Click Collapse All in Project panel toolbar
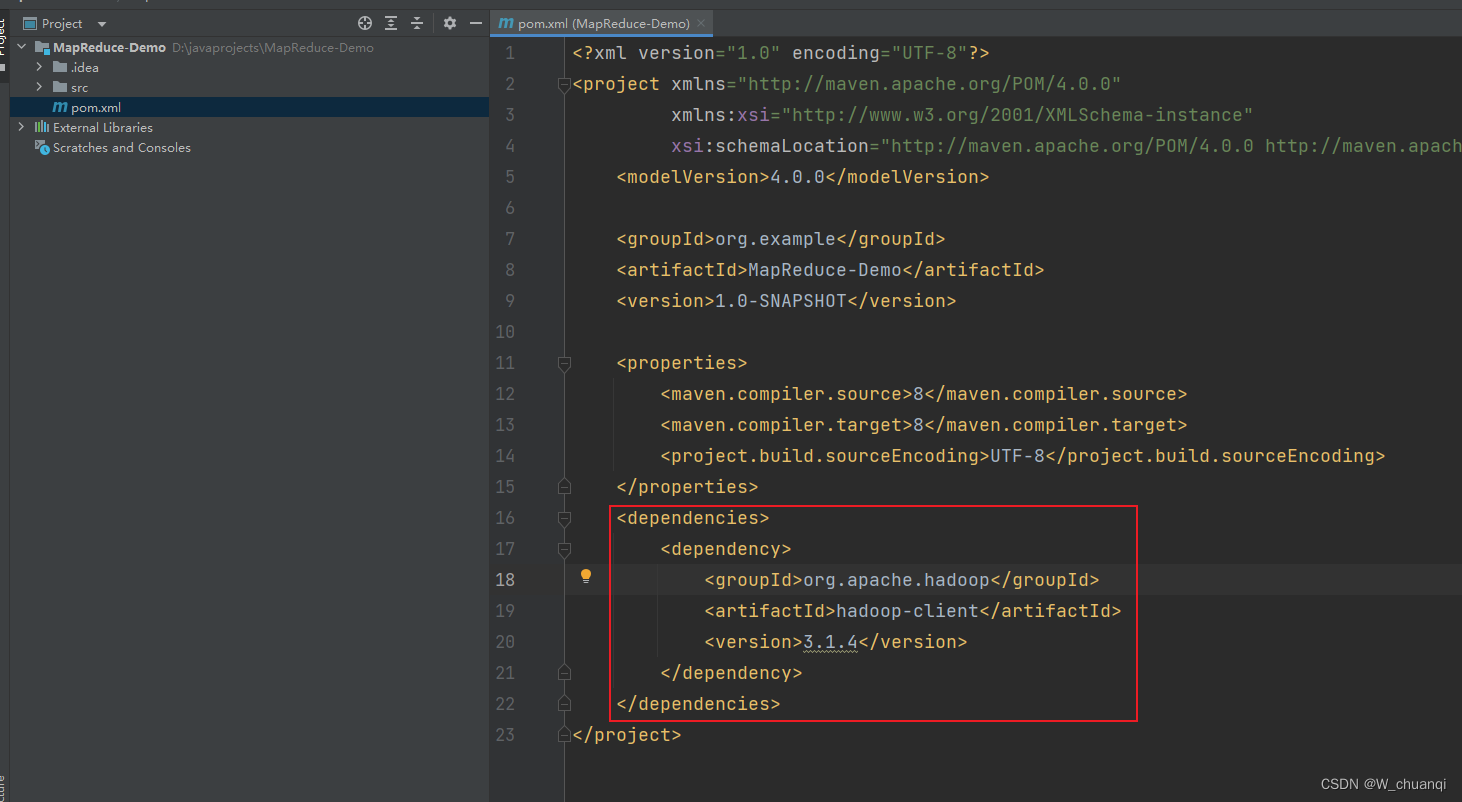This screenshot has width=1462, height=802. pos(417,23)
